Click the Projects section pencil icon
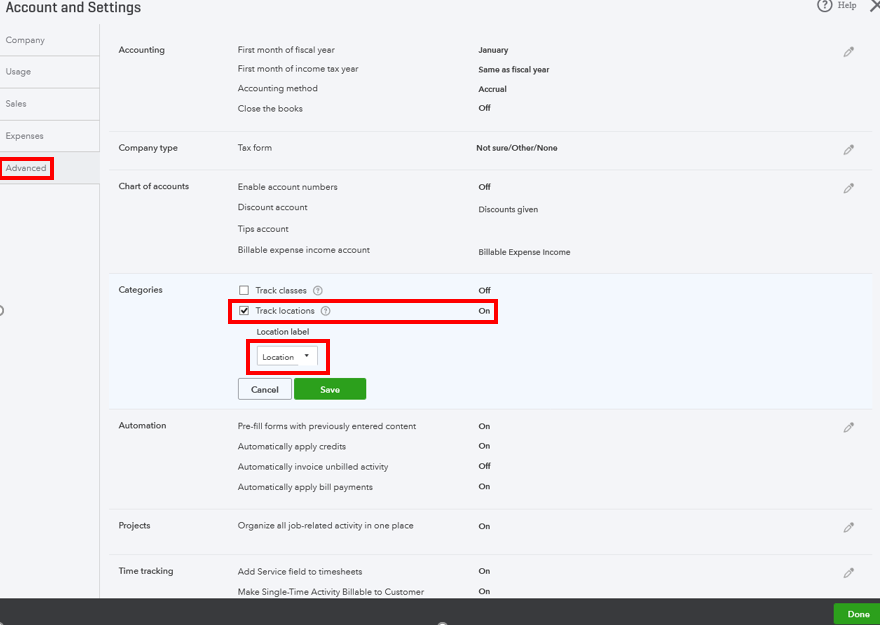880x625 pixels. click(849, 527)
